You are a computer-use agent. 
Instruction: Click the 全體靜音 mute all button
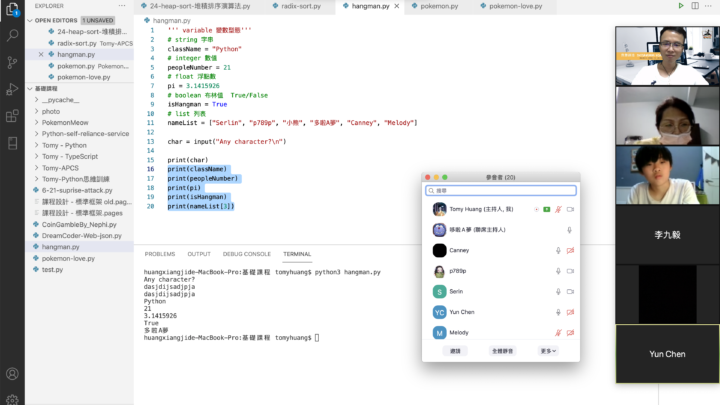tap(502, 351)
